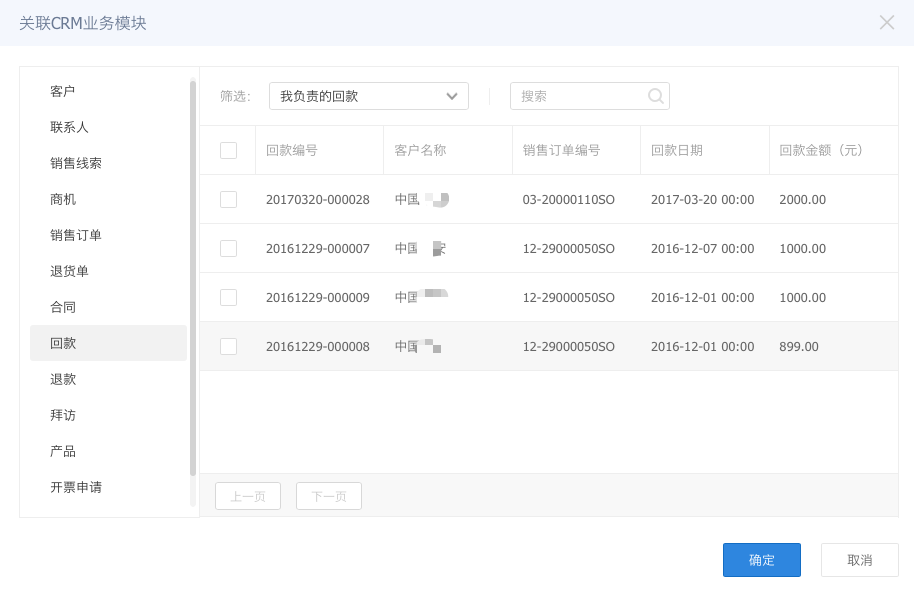Screen dimensions: 914x593
Task: Go to 销售订单 in sidebar
Action: point(76,235)
